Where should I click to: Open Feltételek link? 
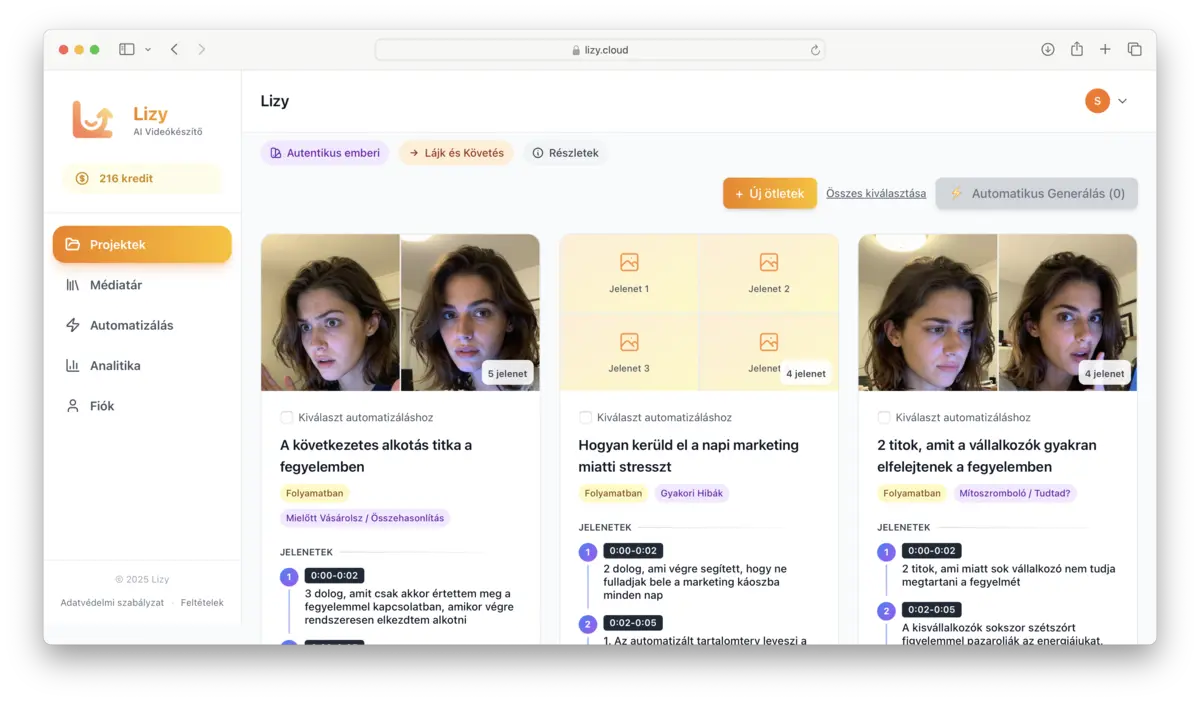[x=202, y=603]
